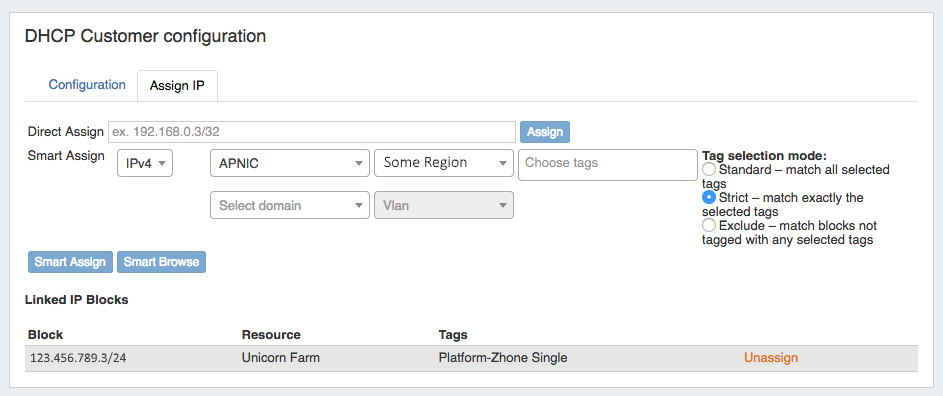Select Strict tag selection mode radio
The height and width of the screenshot is (396, 943).
coord(709,197)
